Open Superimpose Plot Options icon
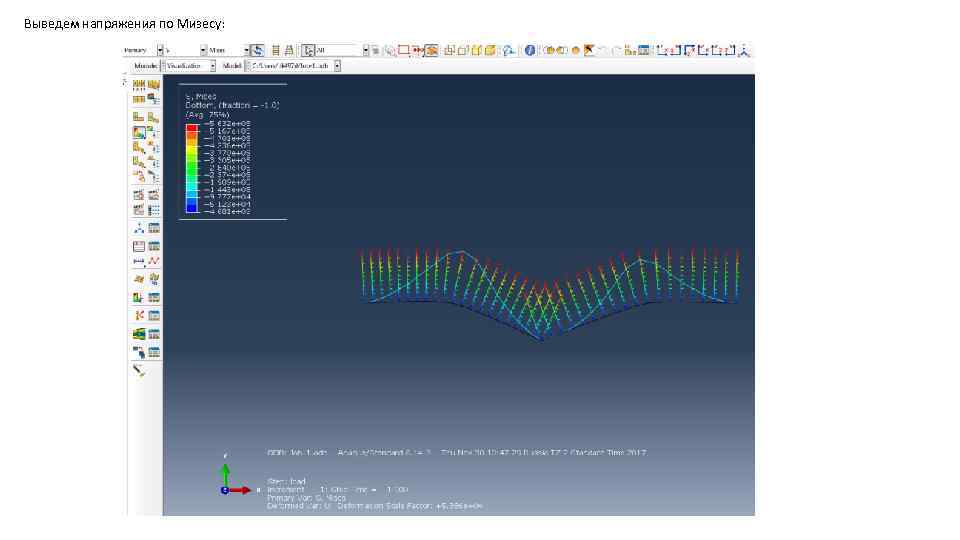The image size is (960, 540). [x=153, y=84]
